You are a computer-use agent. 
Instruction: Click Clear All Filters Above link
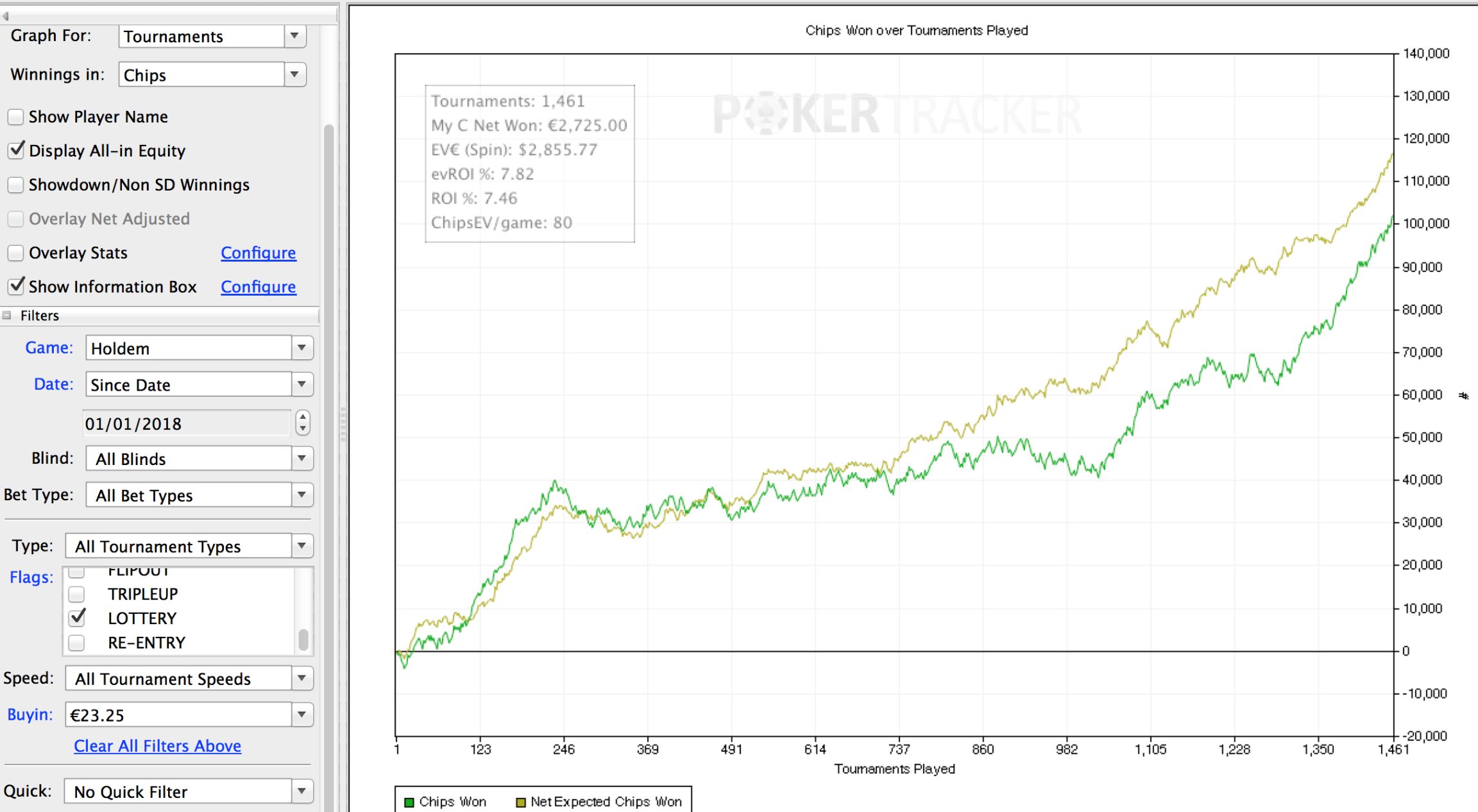coord(157,746)
